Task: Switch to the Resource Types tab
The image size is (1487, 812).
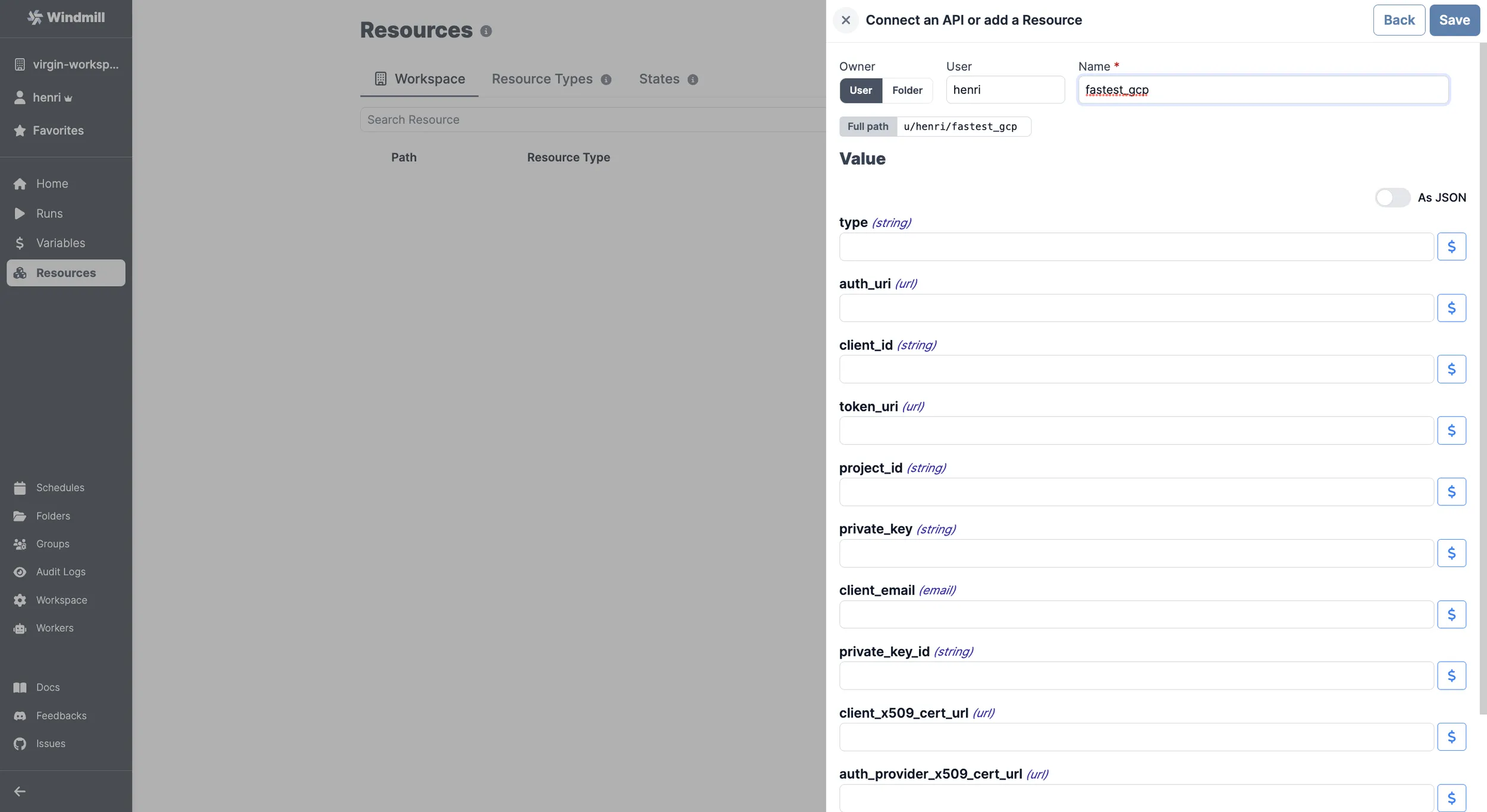Action: tap(541, 78)
